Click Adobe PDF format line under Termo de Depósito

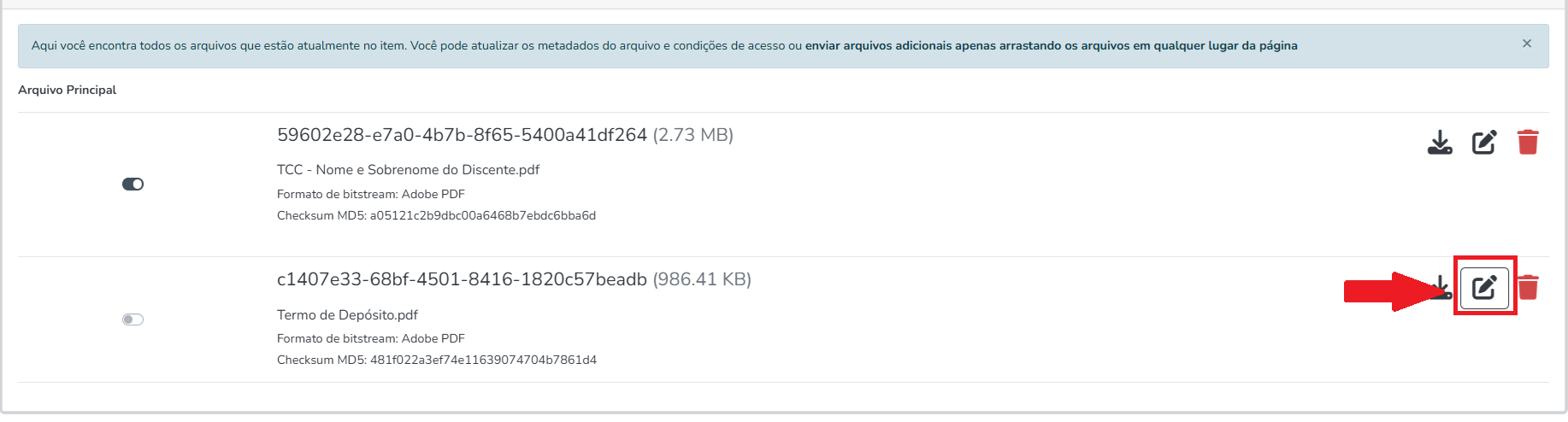(x=370, y=338)
